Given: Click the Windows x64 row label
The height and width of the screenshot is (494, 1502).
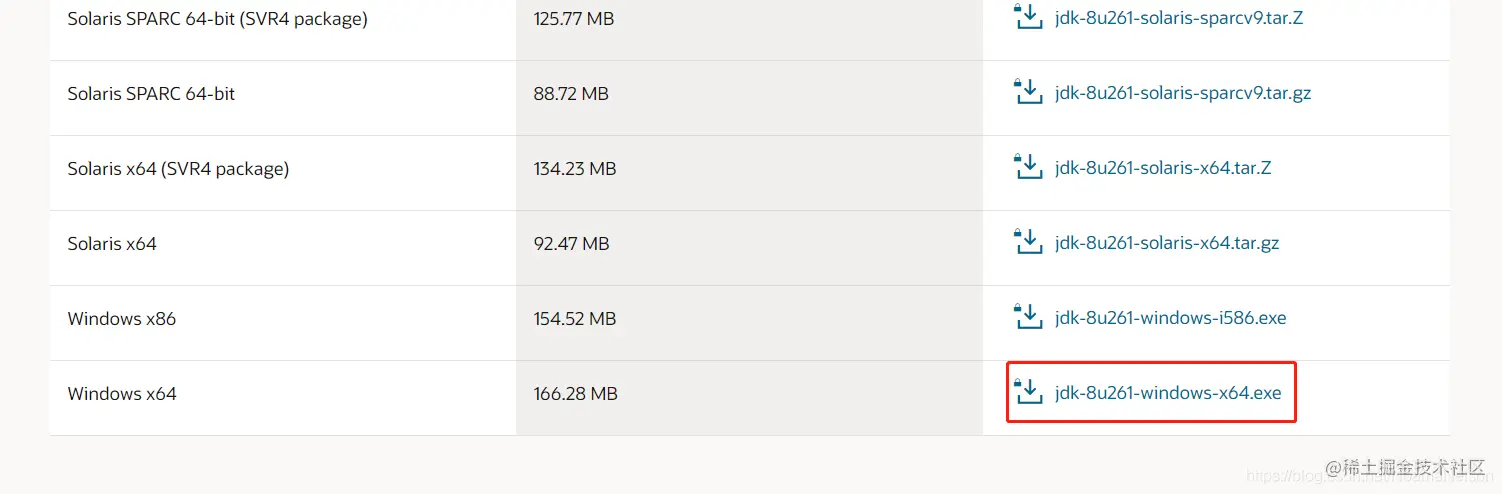Looking at the screenshot, I should [122, 394].
